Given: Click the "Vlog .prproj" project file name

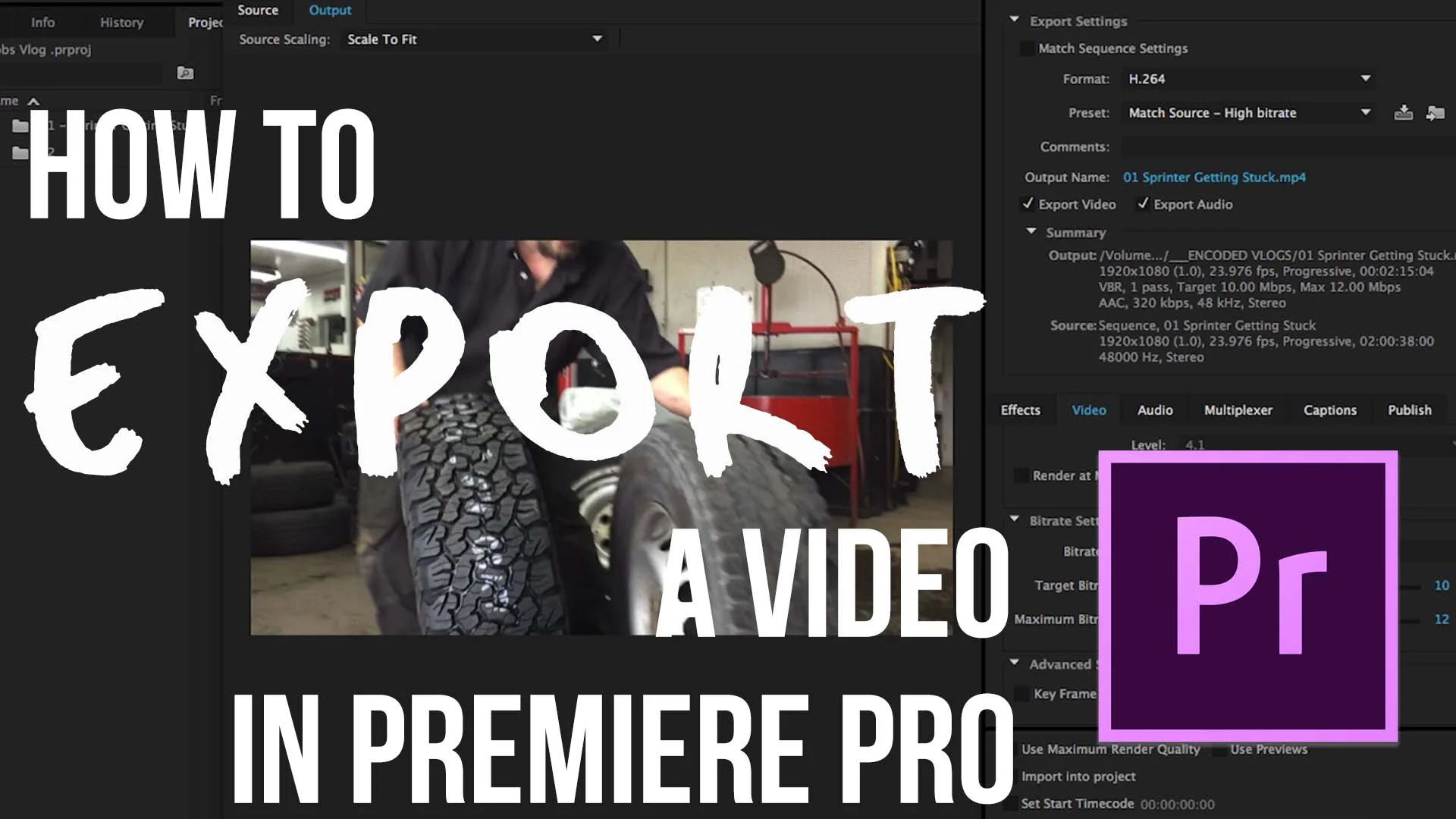Looking at the screenshot, I should [55, 50].
